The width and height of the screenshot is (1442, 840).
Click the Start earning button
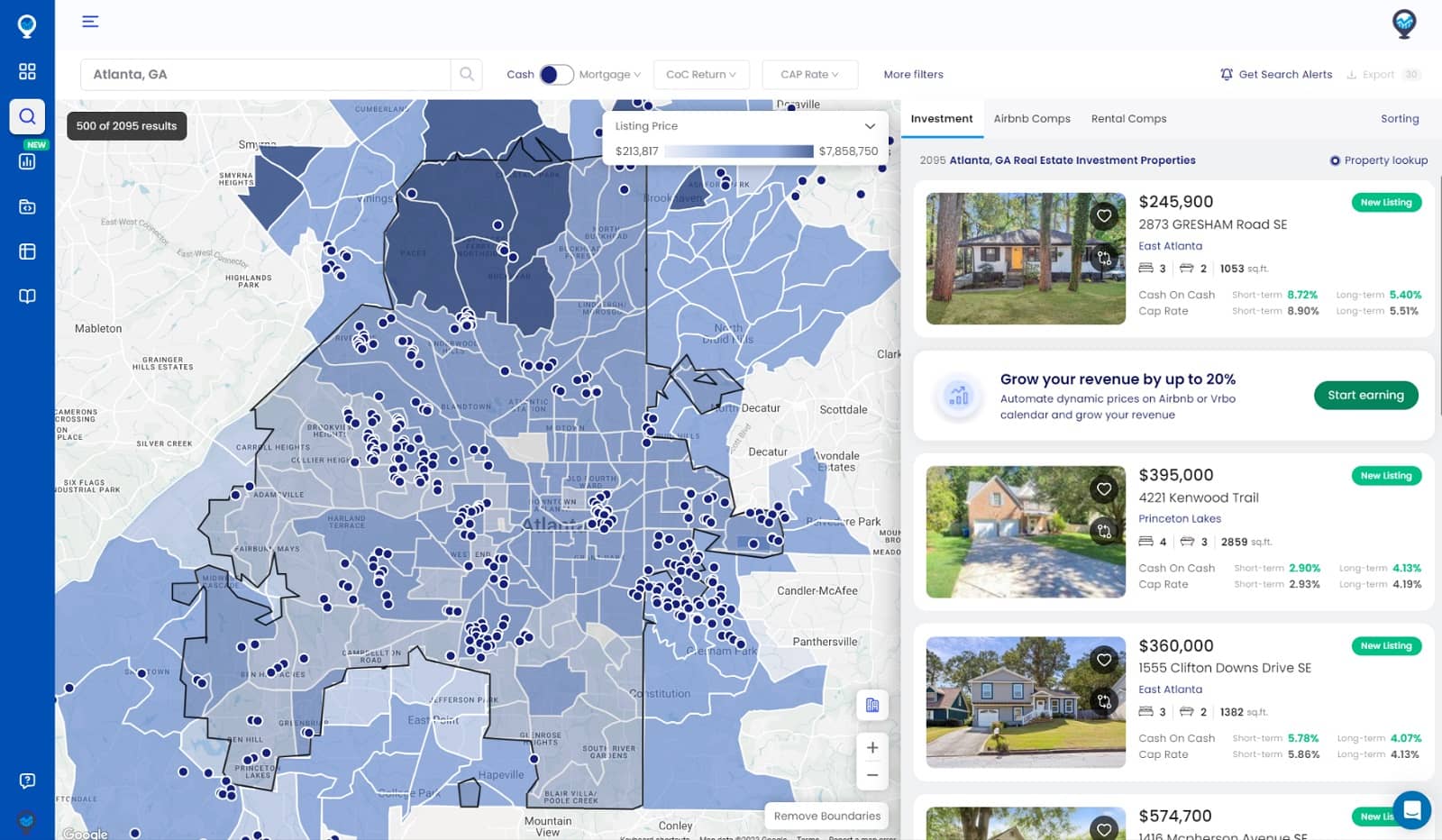1365,395
